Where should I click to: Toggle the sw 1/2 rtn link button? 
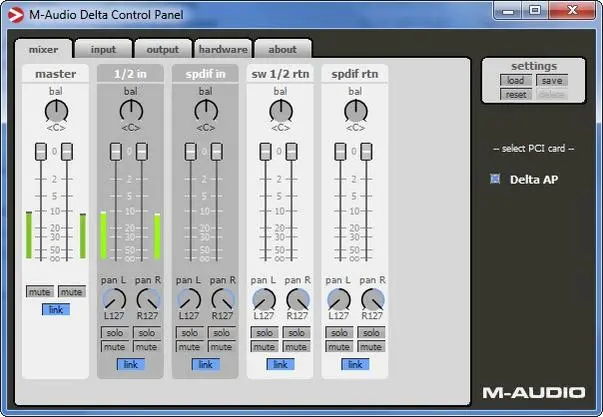(x=280, y=364)
